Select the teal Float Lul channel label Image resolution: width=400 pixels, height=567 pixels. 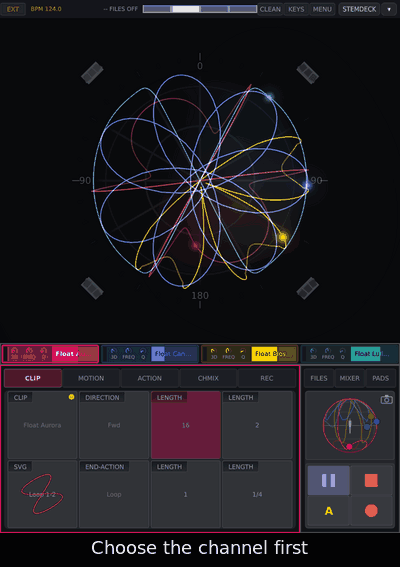(x=374, y=354)
